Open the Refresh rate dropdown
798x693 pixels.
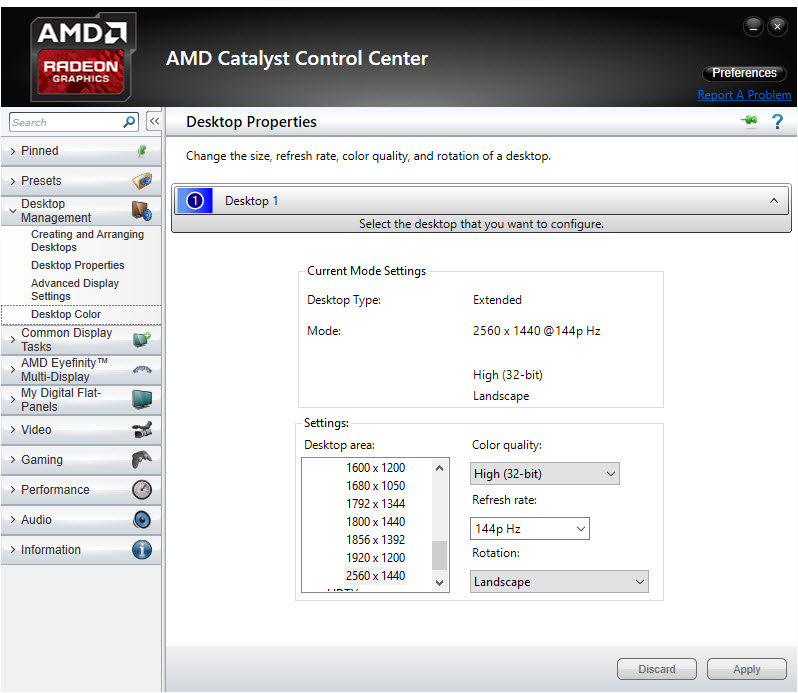tap(529, 529)
